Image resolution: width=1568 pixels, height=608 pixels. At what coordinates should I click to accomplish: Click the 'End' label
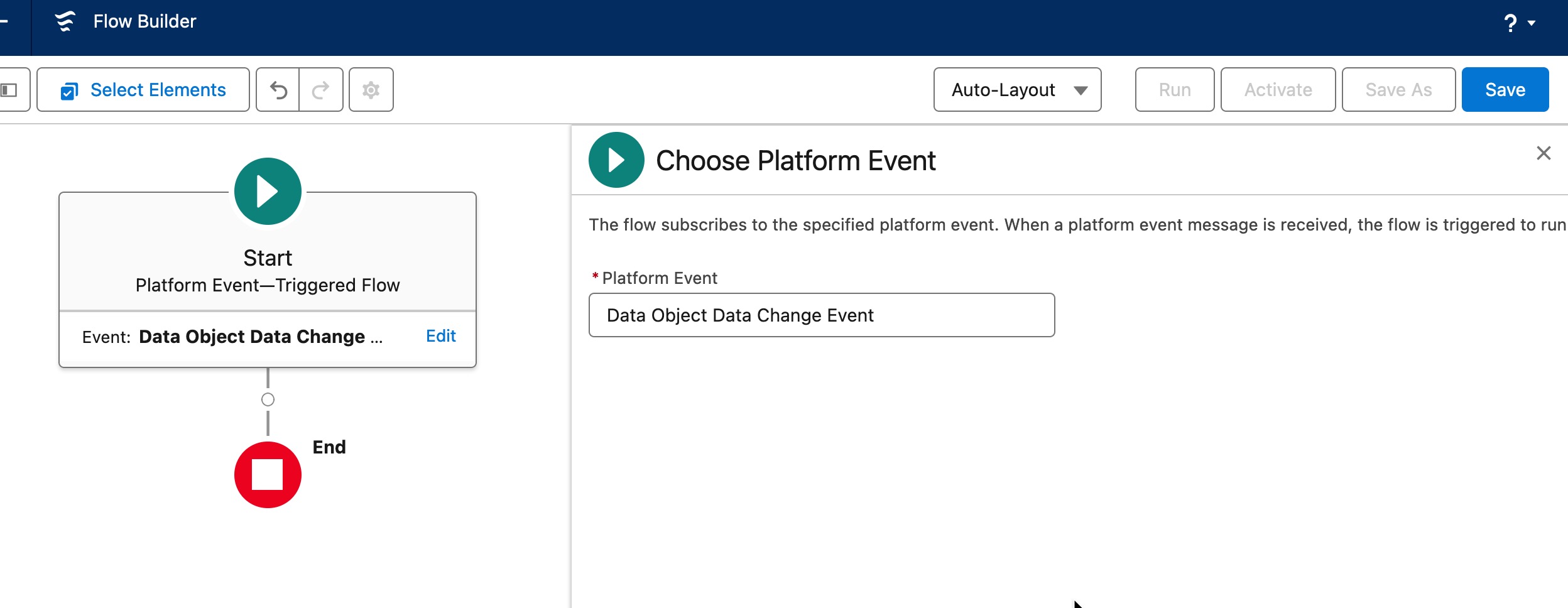329,447
